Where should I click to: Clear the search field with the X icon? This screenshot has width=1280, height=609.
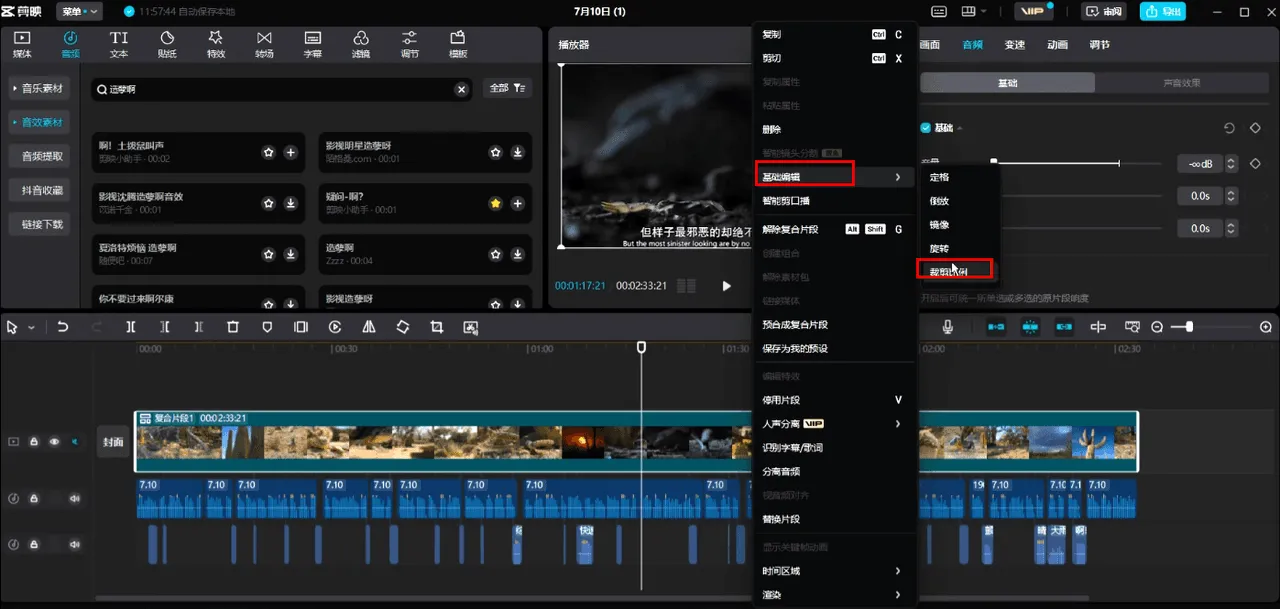pyautogui.click(x=461, y=89)
